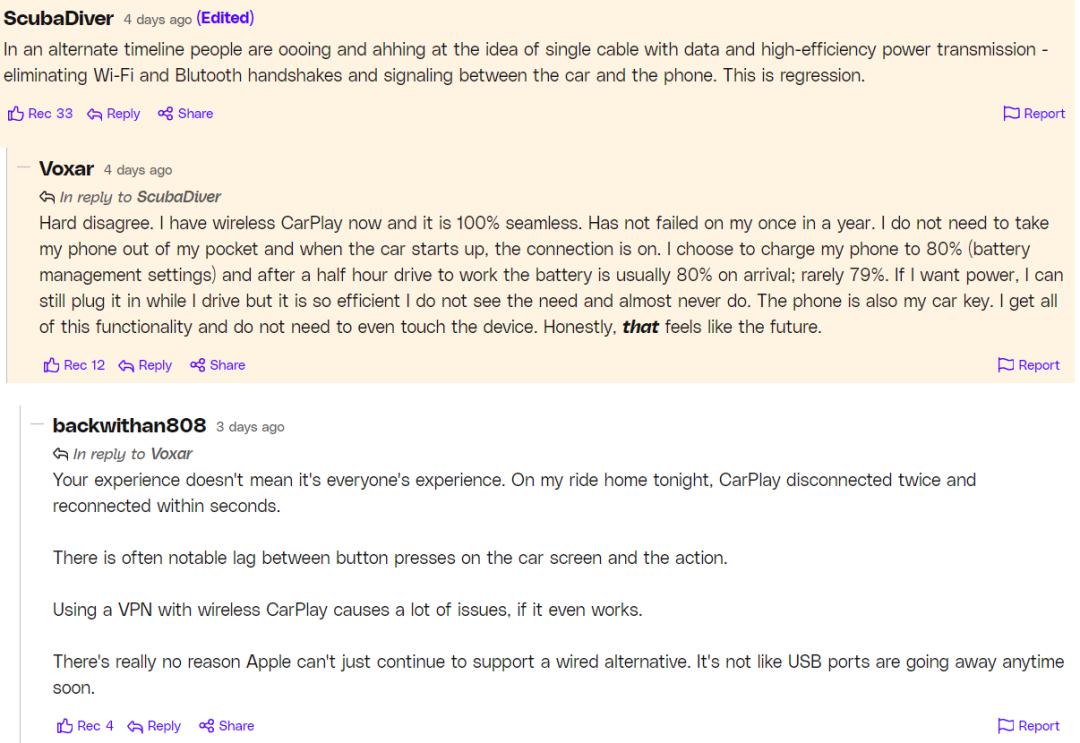
Task: Click flag icon to report ScubaDiver's comment
Action: coord(1011,114)
